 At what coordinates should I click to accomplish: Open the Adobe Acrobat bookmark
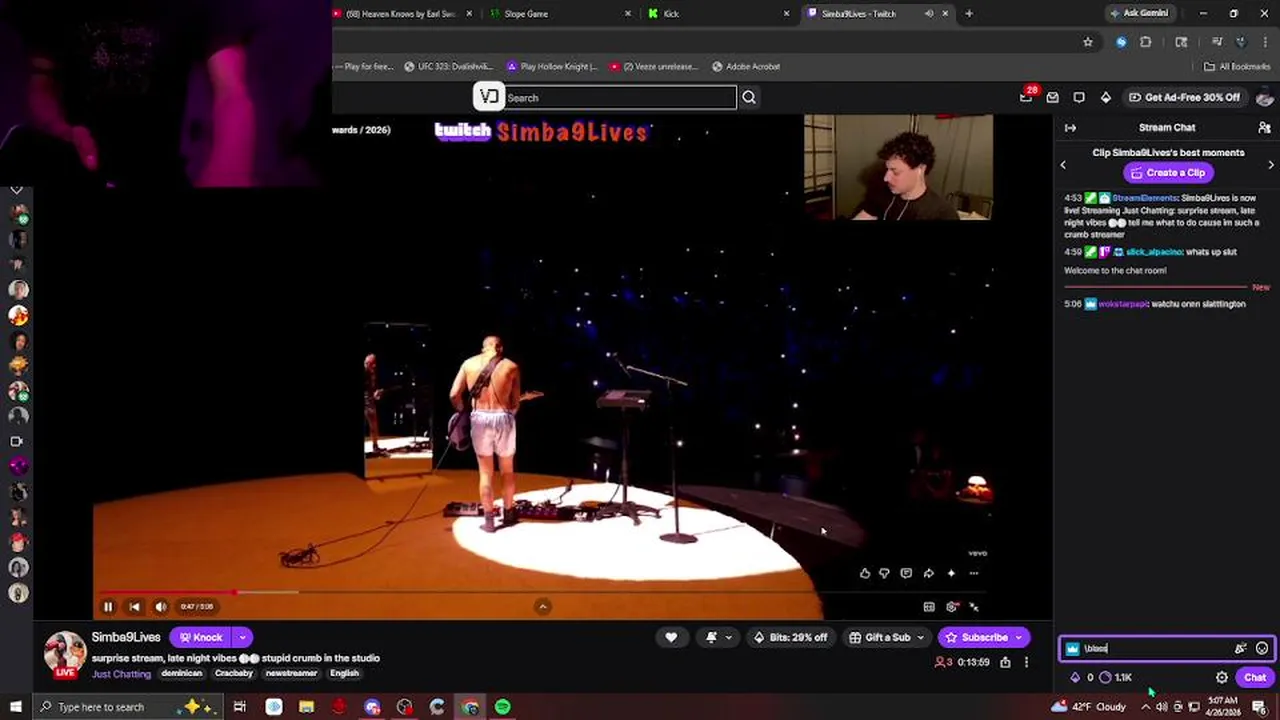(746, 67)
